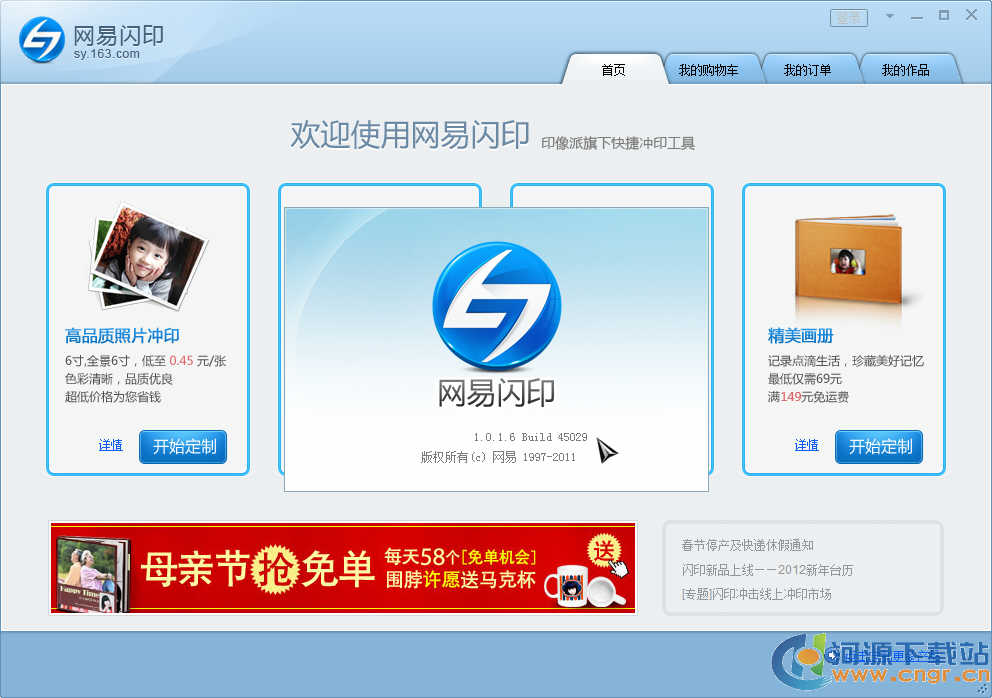Click the '1.0.1.6 Build 45029' version text
Viewport: 992px width, 698px height.
530,437
